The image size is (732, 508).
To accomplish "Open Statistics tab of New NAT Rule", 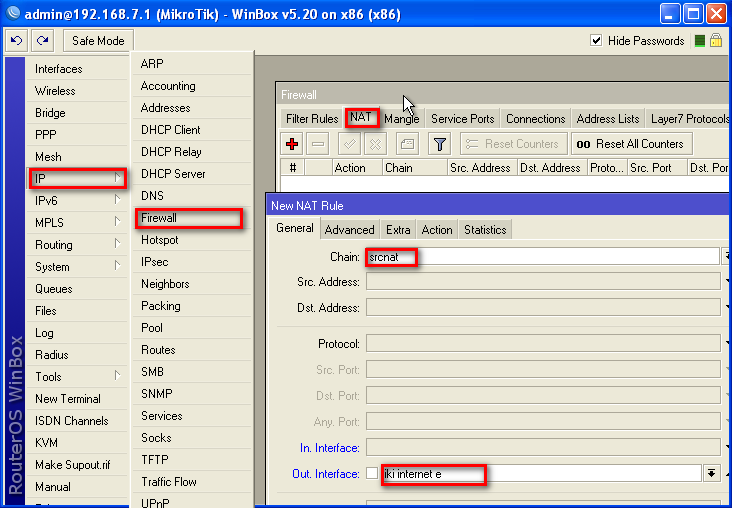I will [x=485, y=230].
